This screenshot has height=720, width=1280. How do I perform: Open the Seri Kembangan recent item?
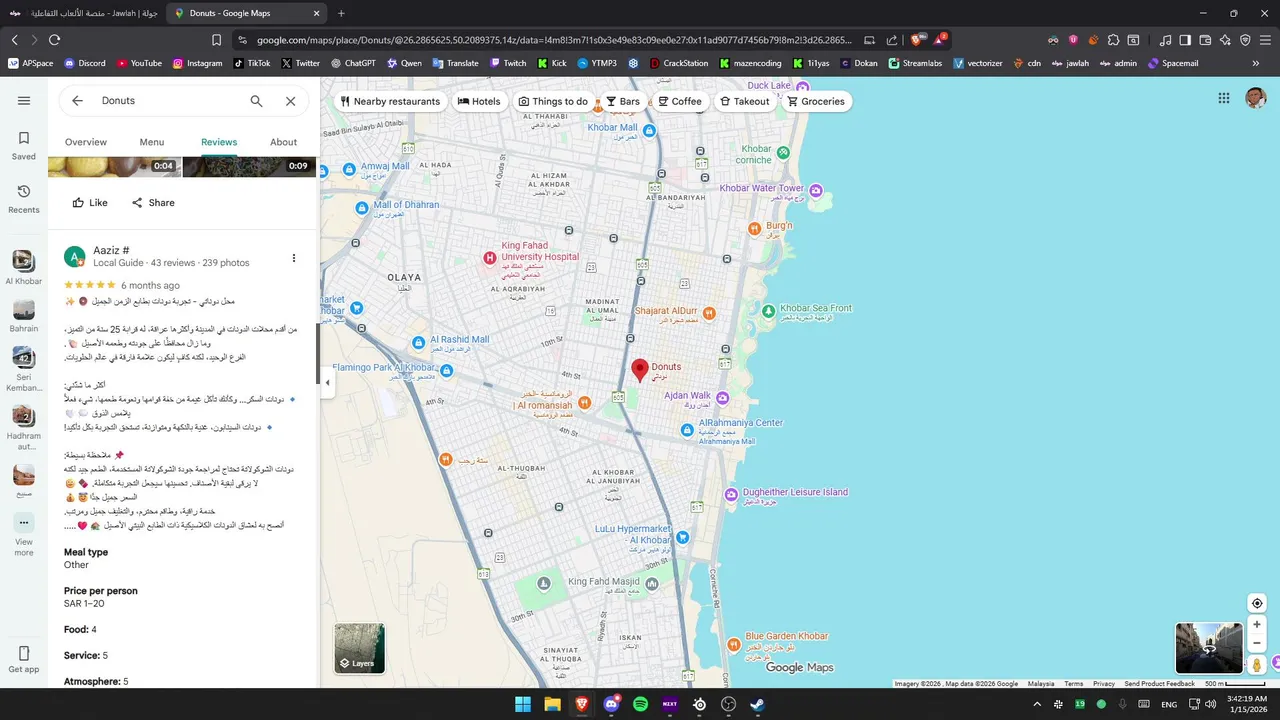24,369
